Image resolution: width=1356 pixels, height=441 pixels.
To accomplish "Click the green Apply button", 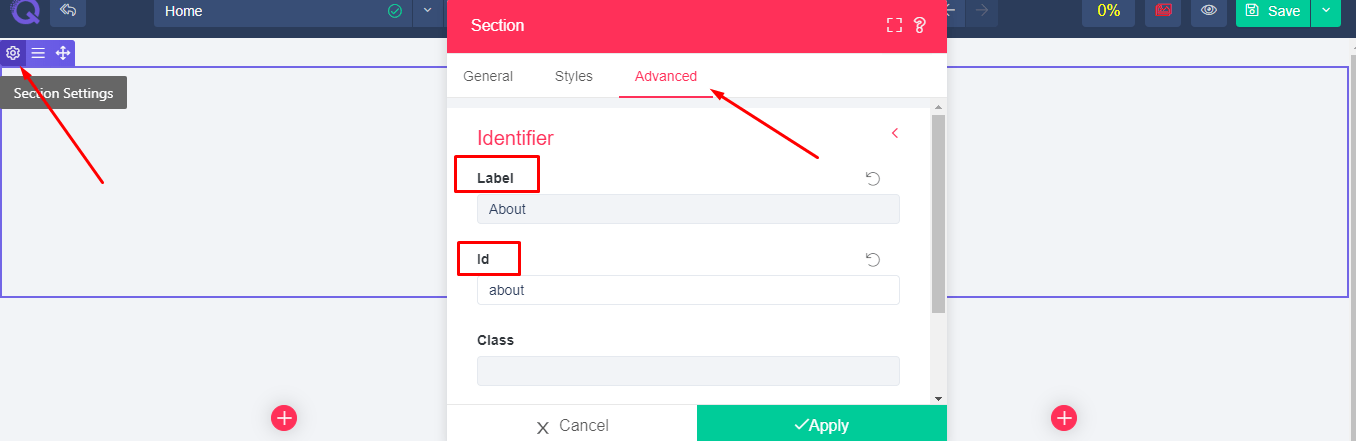I will point(822,425).
